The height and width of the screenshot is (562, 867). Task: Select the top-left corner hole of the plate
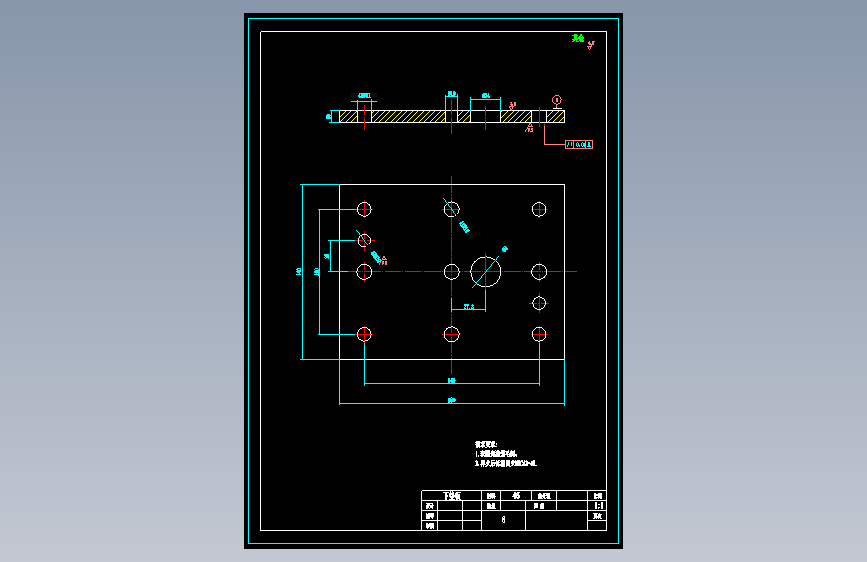364,209
